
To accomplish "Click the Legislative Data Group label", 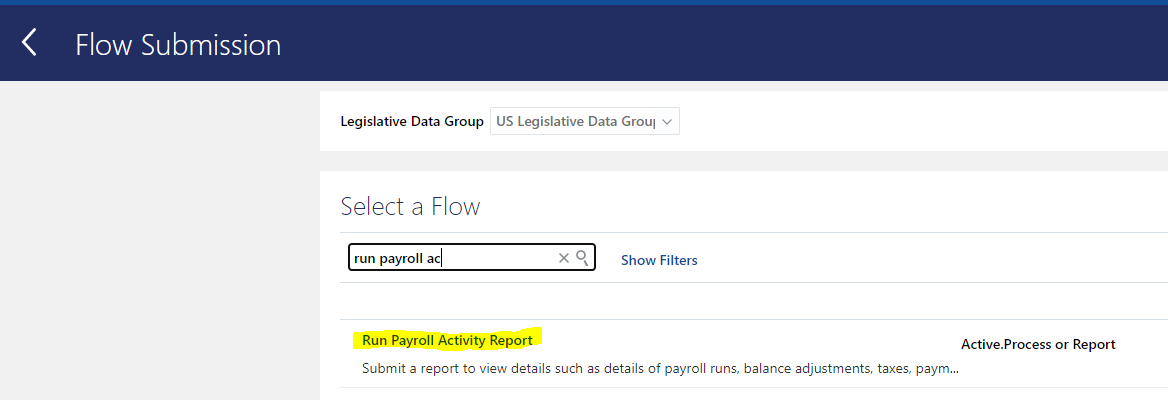I will (x=412, y=121).
